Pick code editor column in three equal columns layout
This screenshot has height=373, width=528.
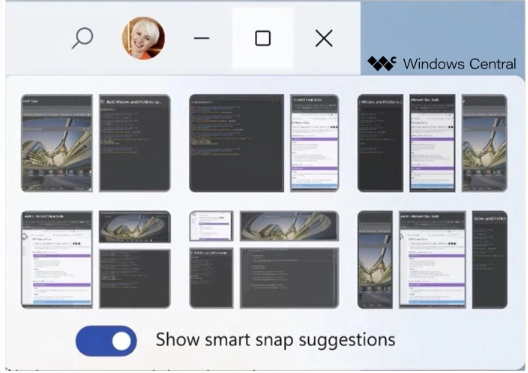tap(380, 143)
